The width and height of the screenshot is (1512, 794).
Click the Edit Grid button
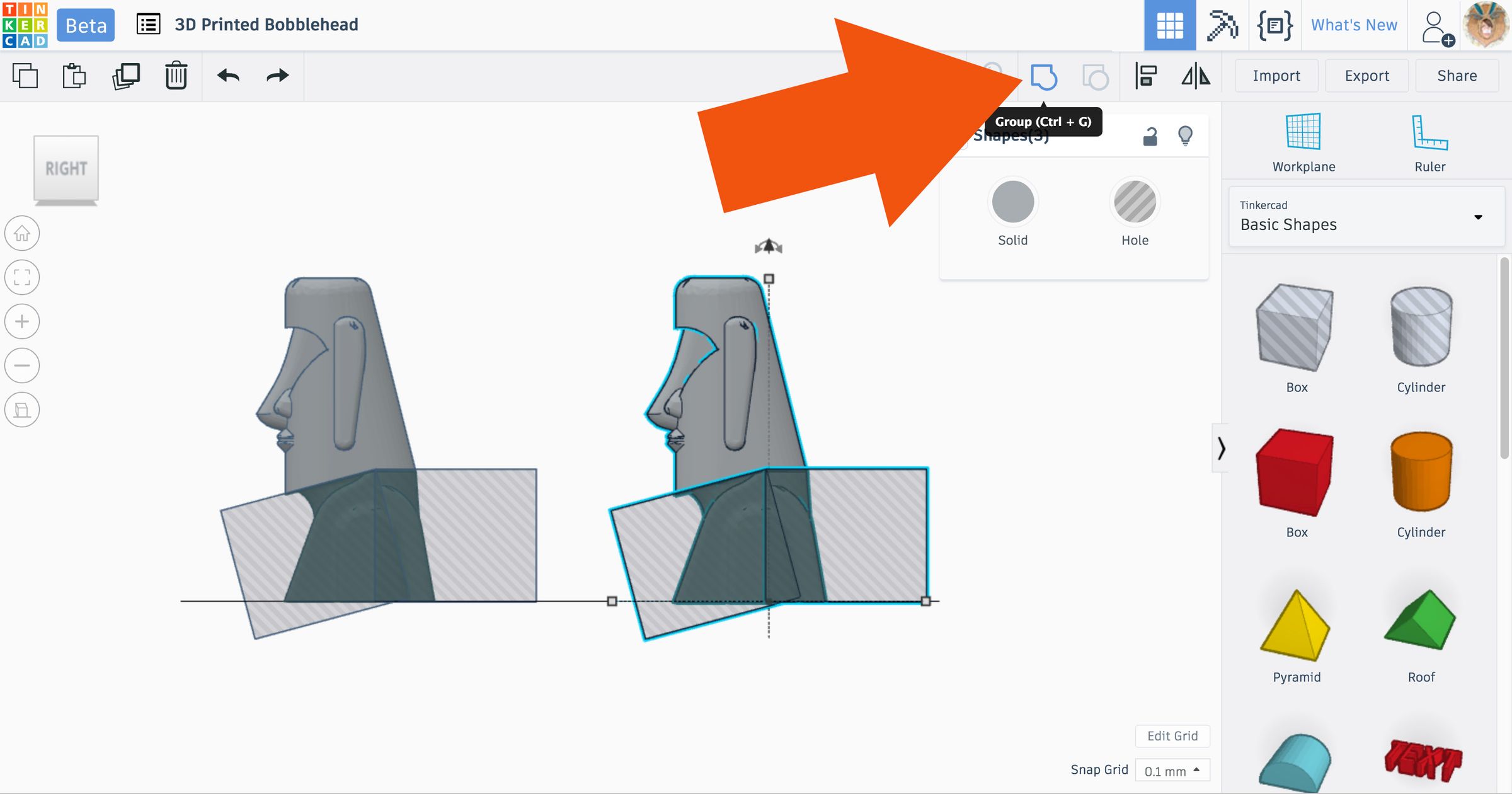tap(1172, 735)
